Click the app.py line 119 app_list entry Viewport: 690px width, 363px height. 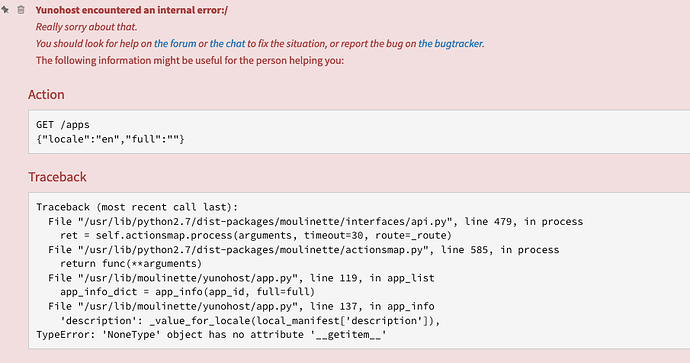(x=241, y=278)
